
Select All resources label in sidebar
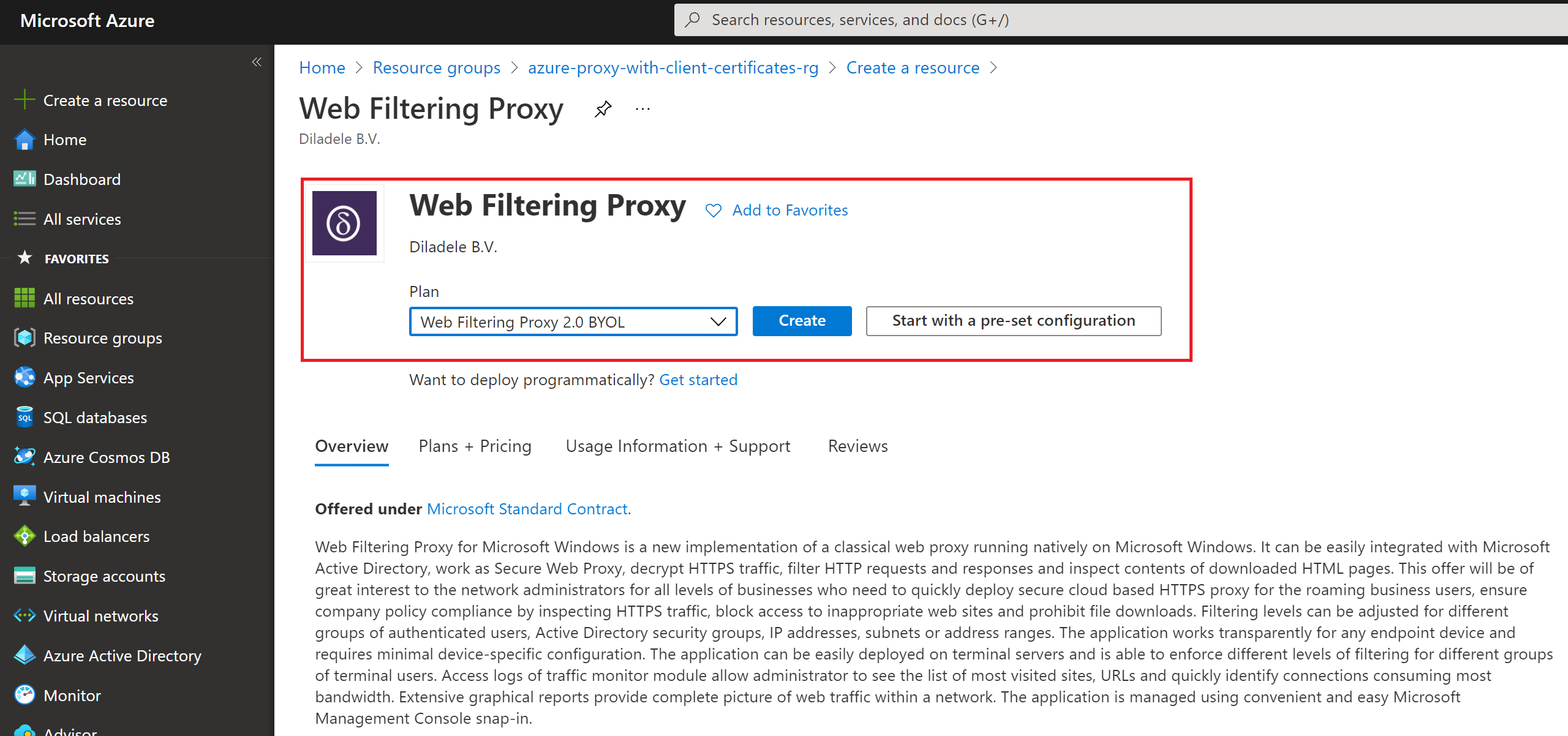(88, 299)
